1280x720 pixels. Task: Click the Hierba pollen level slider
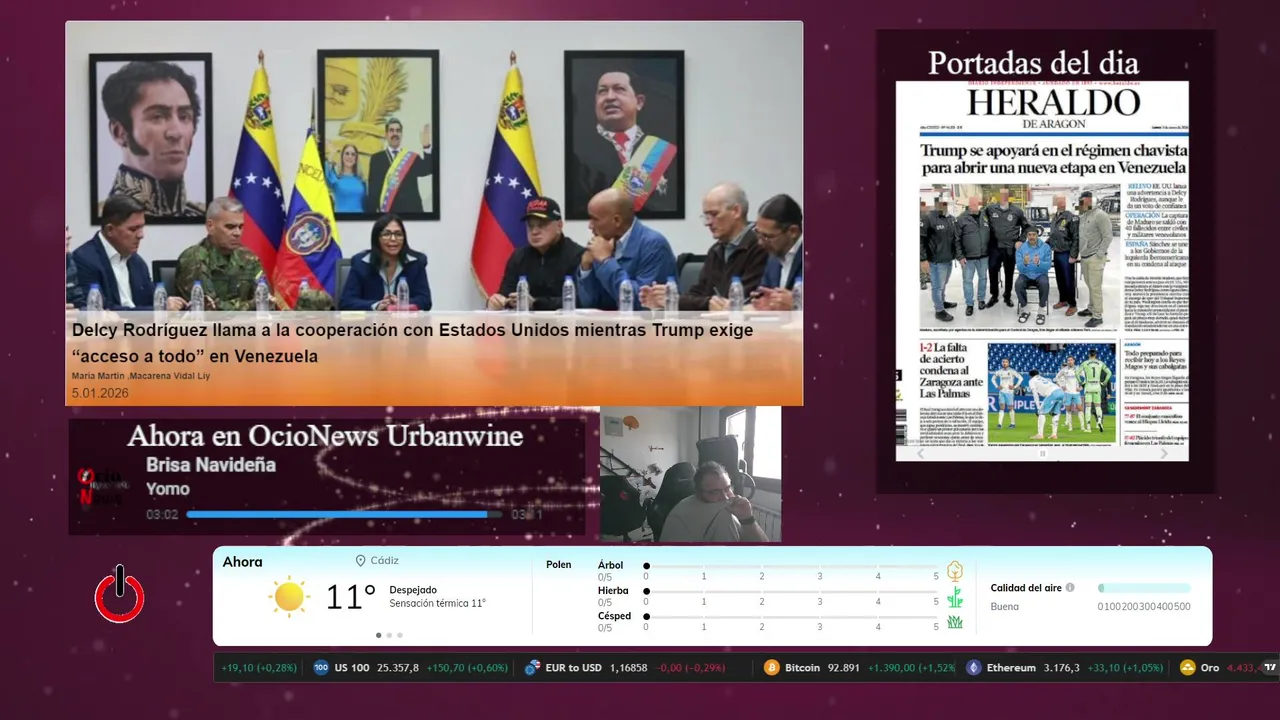(791, 592)
